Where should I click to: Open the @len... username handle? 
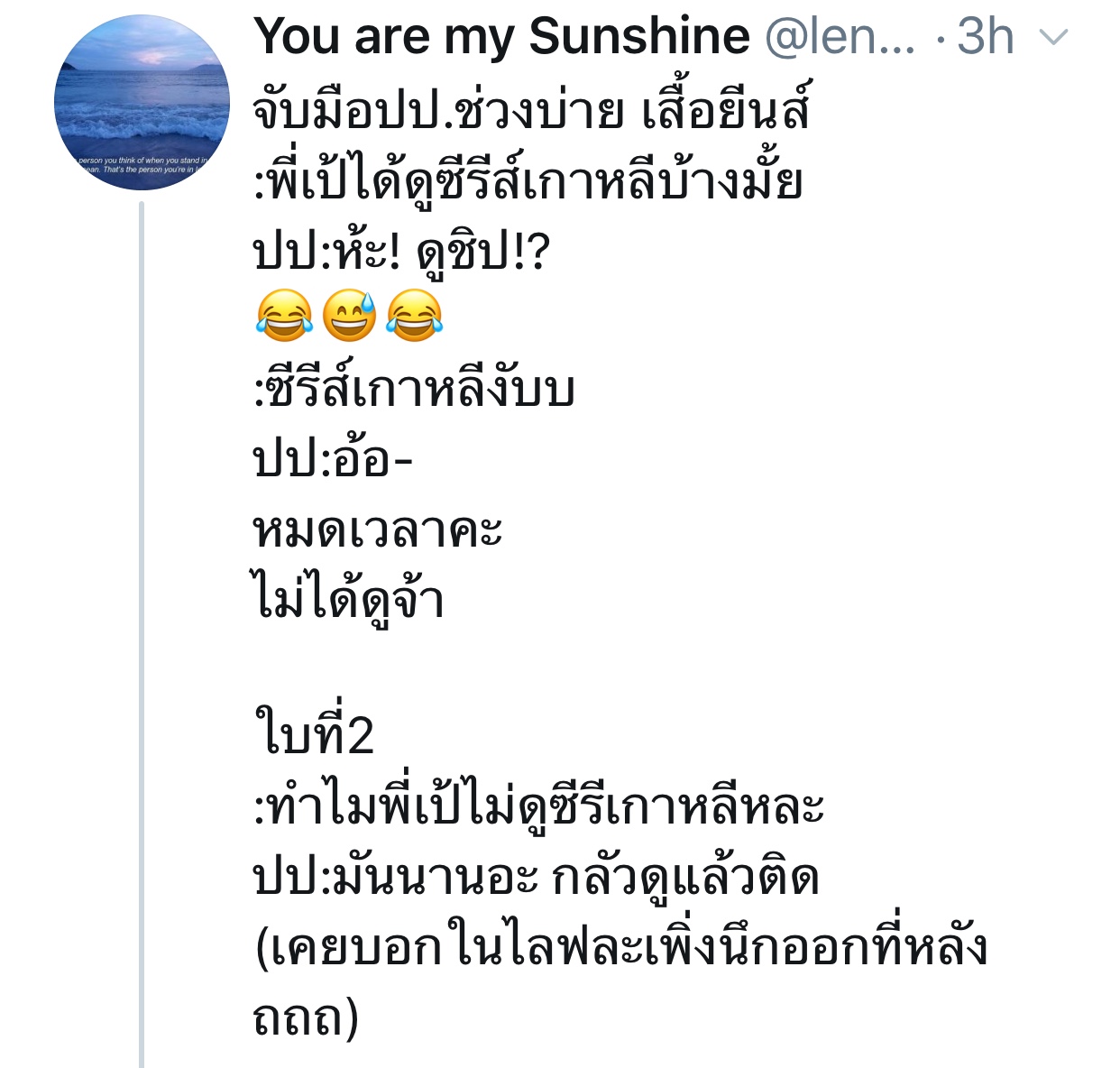tap(839, 38)
